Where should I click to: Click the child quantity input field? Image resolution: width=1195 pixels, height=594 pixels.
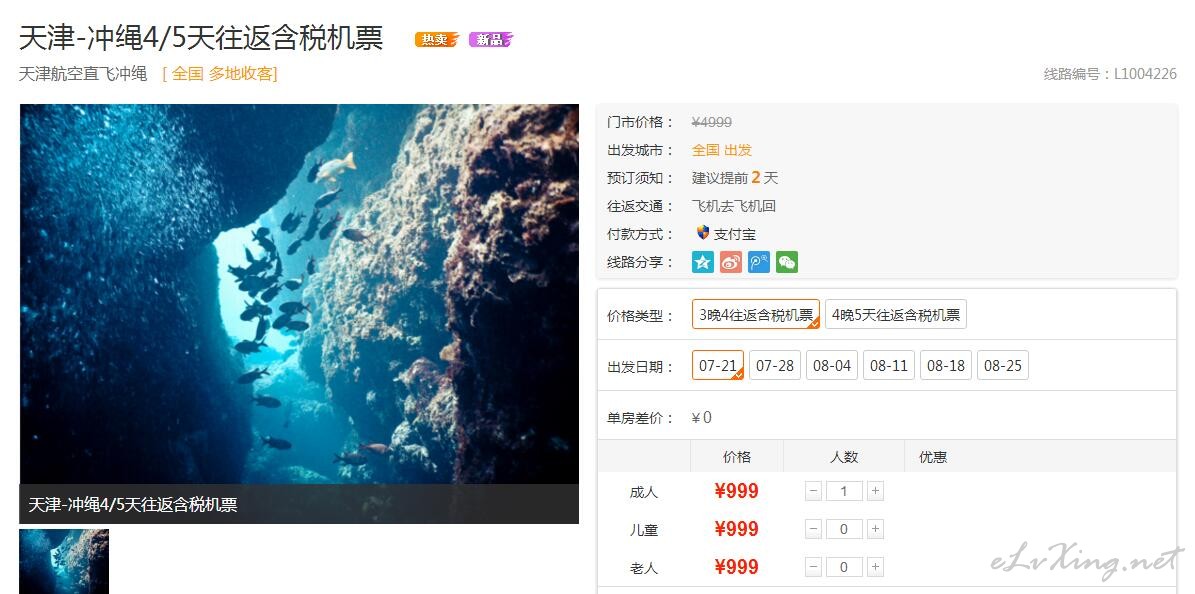tap(844, 529)
